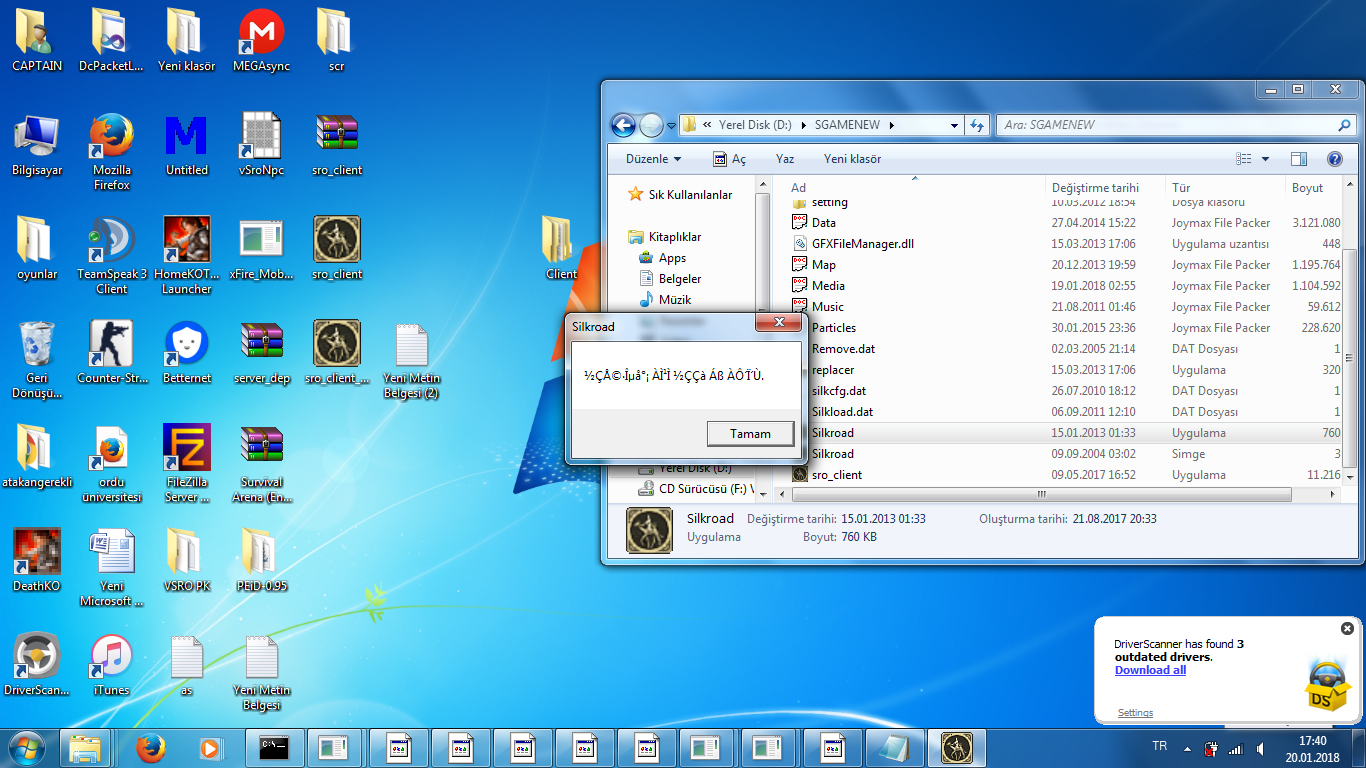
Task: Select the DriverScanner desktop shortcut
Action: (37, 664)
